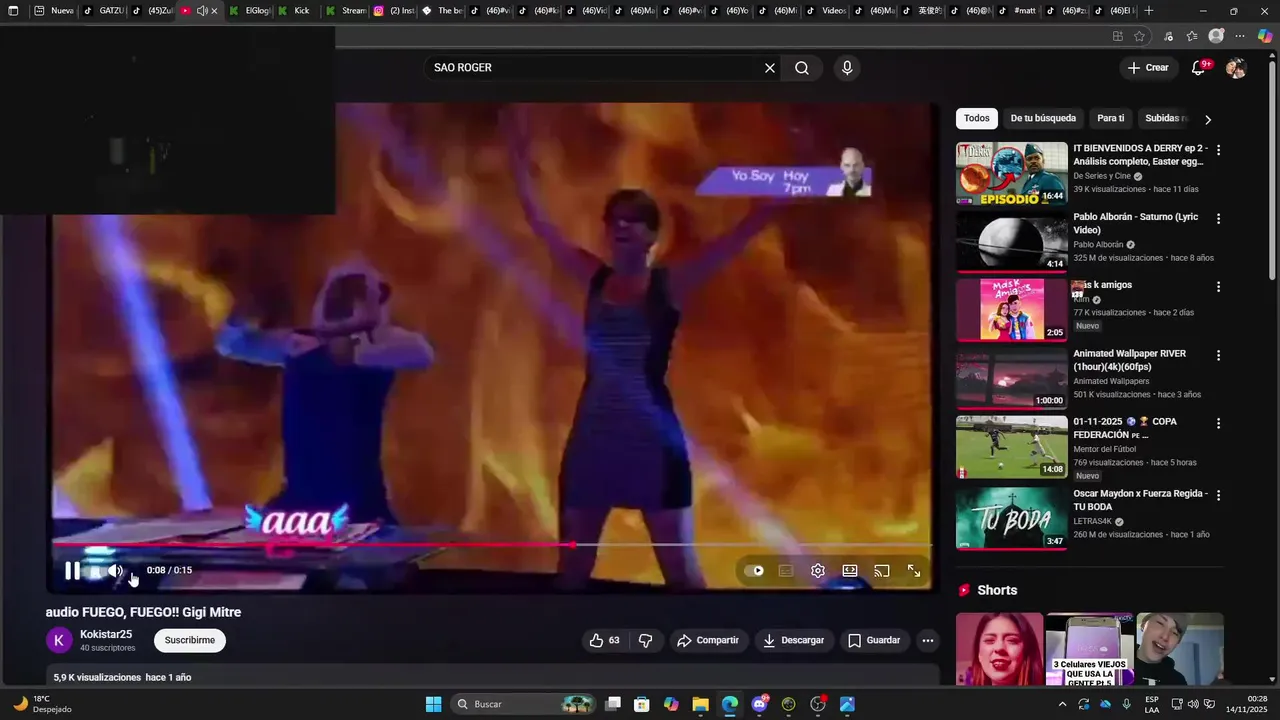Click the search magnifier button
The height and width of the screenshot is (720, 1280).
point(802,68)
